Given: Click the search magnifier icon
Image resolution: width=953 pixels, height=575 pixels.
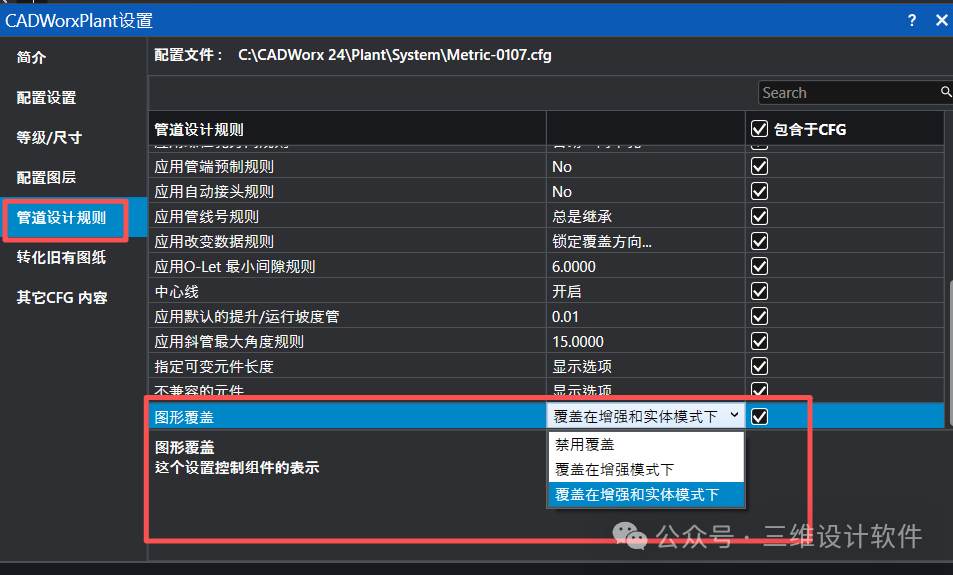Looking at the screenshot, I should click(946, 92).
